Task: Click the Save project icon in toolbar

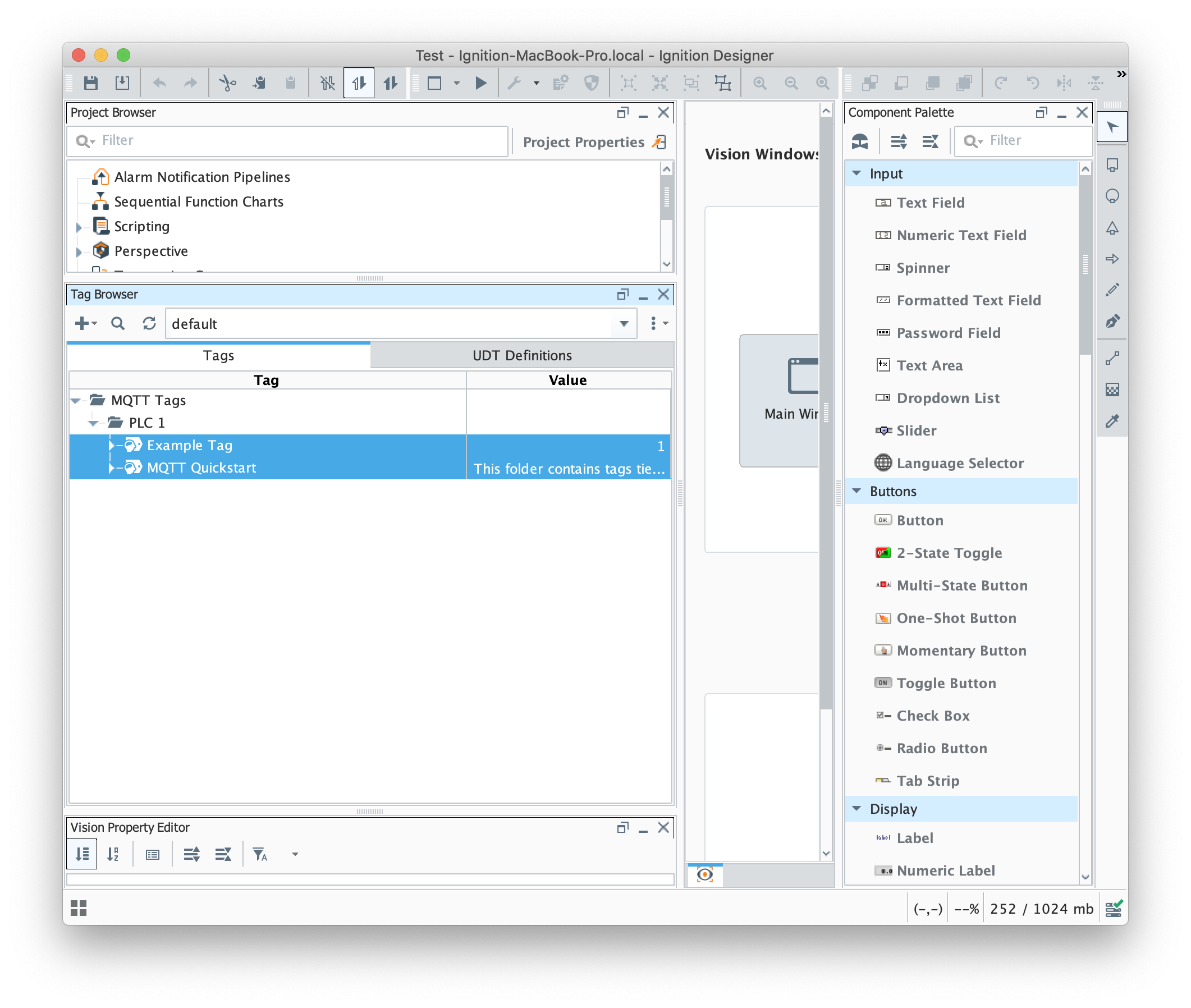Action: tap(91, 84)
